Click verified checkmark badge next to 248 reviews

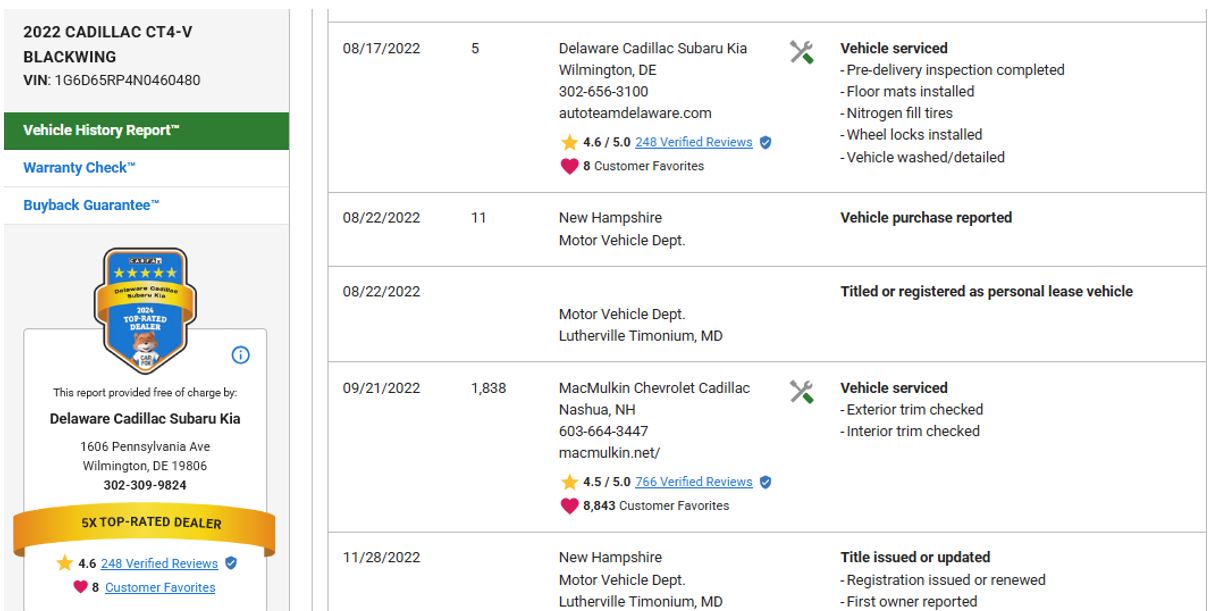(766, 142)
